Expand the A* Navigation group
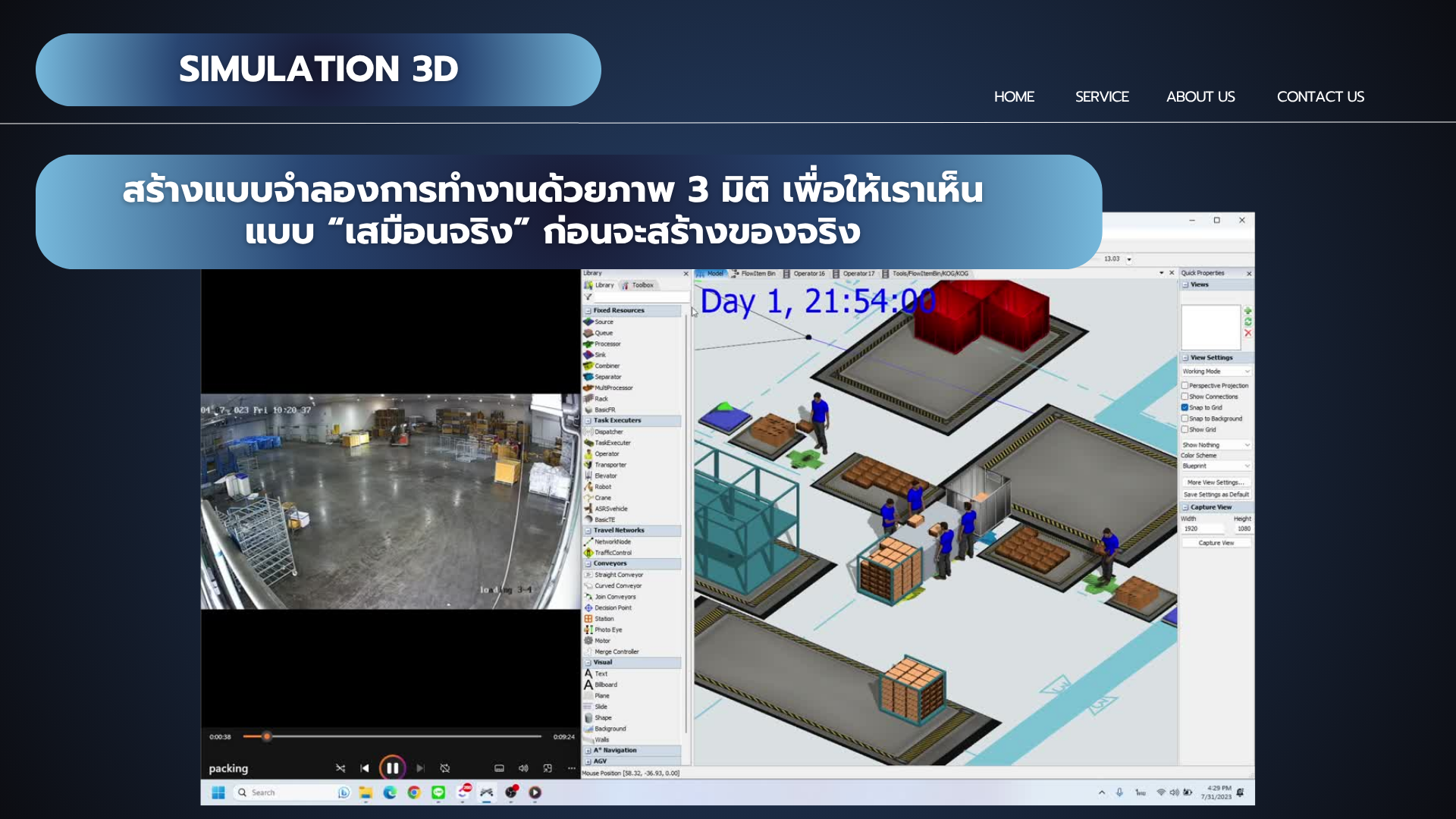The height and width of the screenshot is (819, 1456). click(588, 751)
